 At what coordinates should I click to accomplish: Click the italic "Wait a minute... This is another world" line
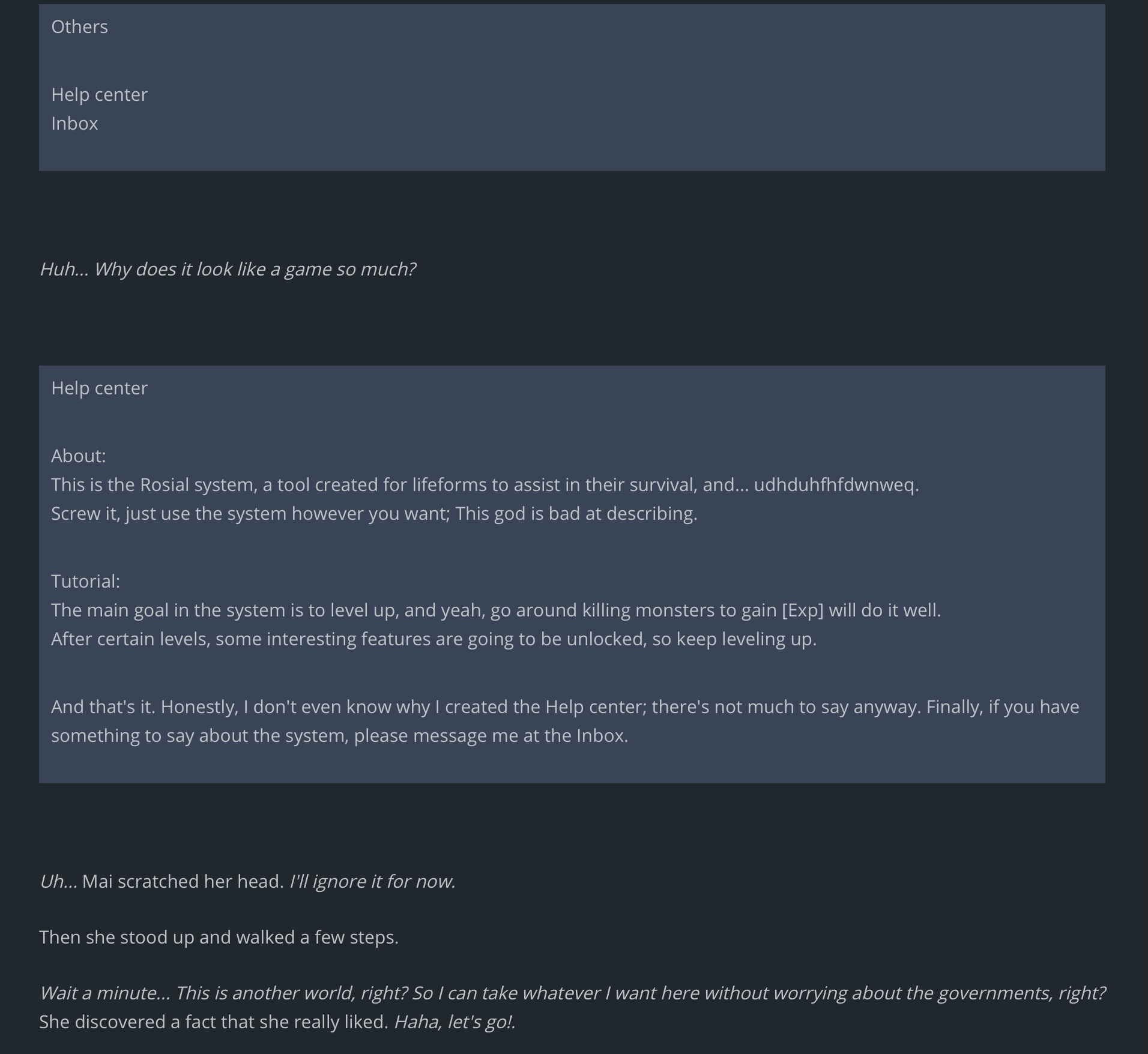coord(572,993)
